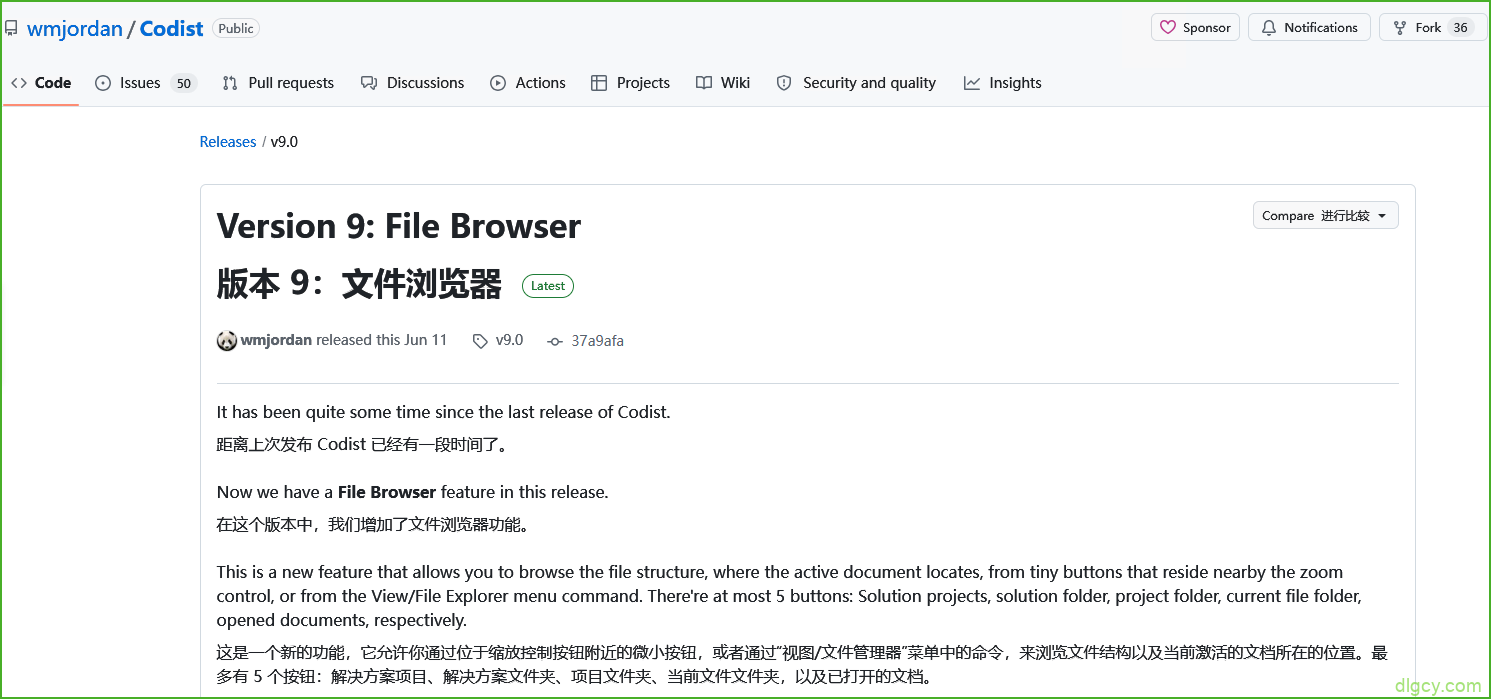Click the bell icon in Notifications
This screenshot has height=699, width=1491.
[x=1269, y=27]
